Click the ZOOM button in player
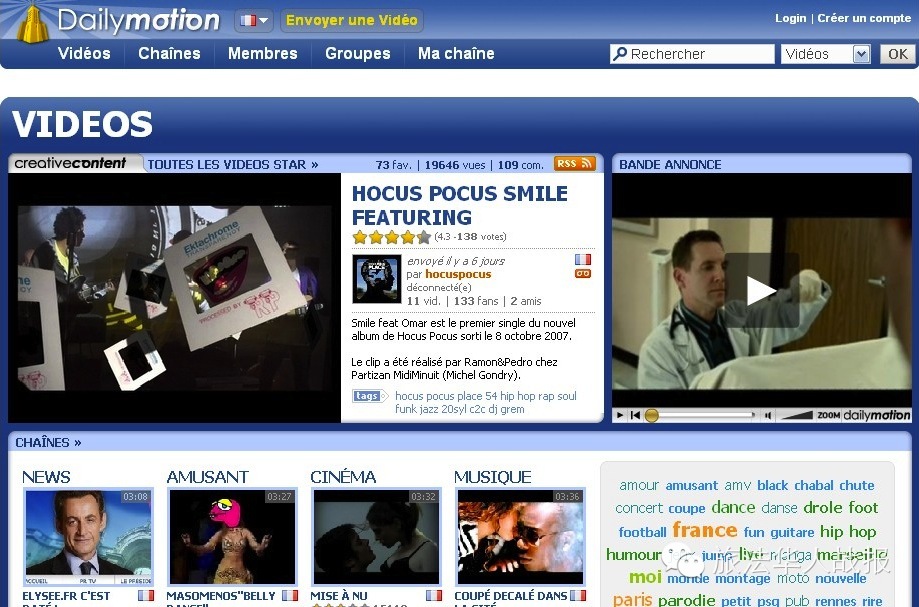 tap(829, 415)
